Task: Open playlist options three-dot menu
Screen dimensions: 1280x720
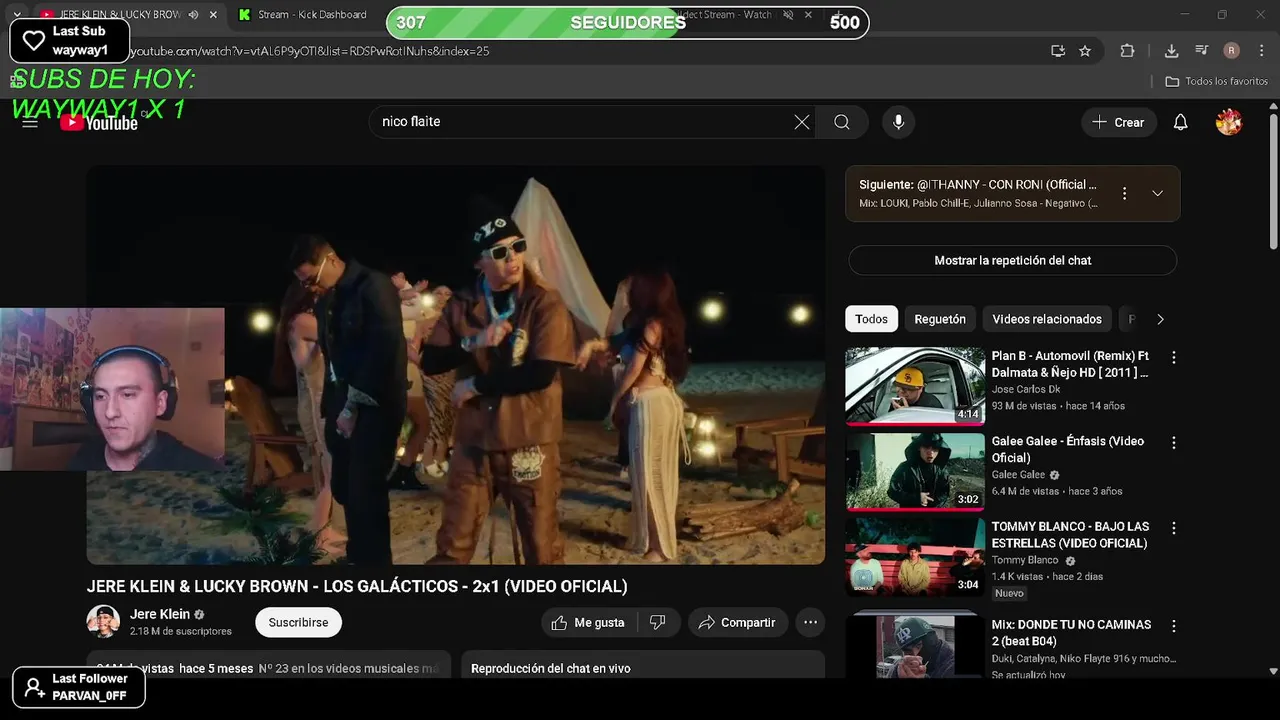Action: (x=1124, y=193)
